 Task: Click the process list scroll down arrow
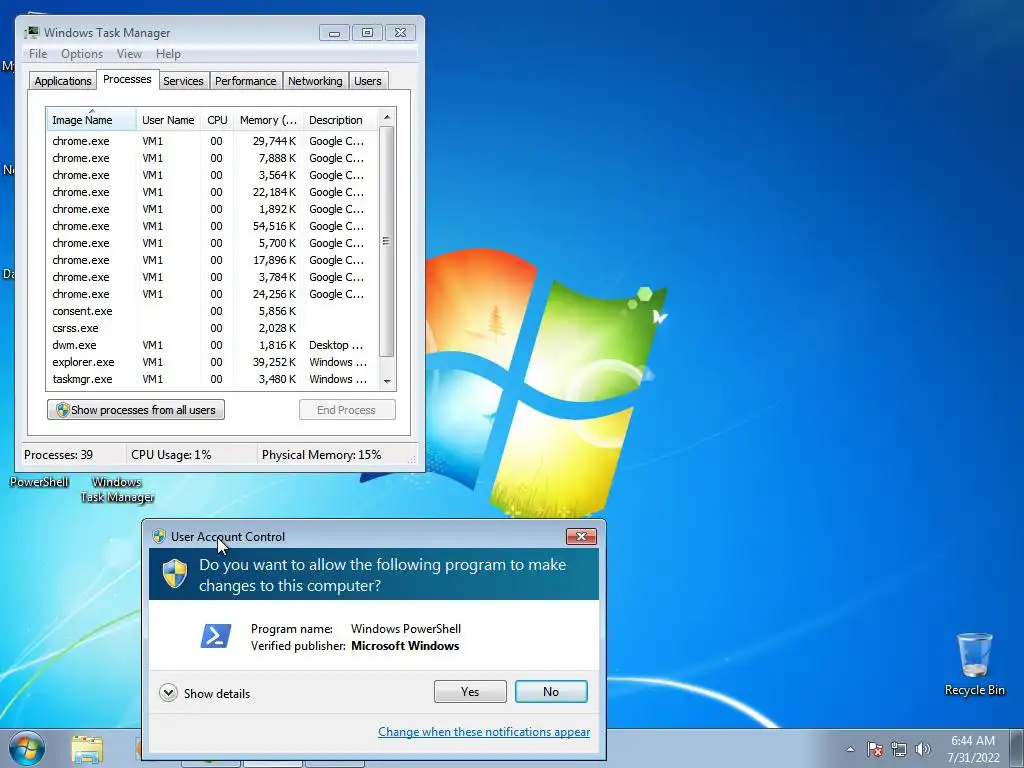(x=387, y=381)
